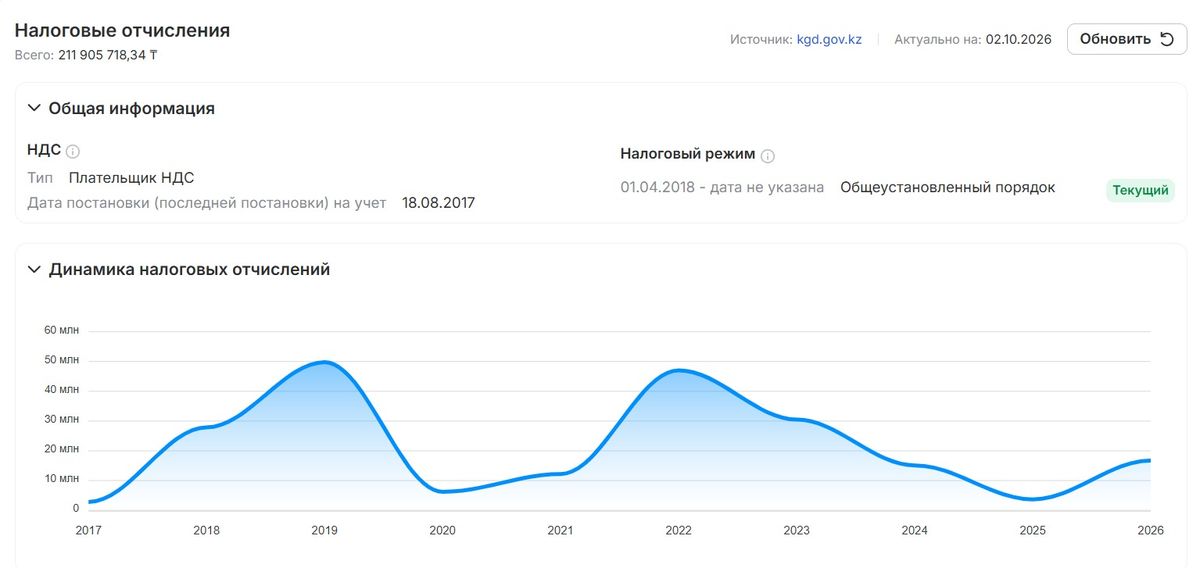
Task: Click the 30 млн y-axis label
Action: click(62, 419)
